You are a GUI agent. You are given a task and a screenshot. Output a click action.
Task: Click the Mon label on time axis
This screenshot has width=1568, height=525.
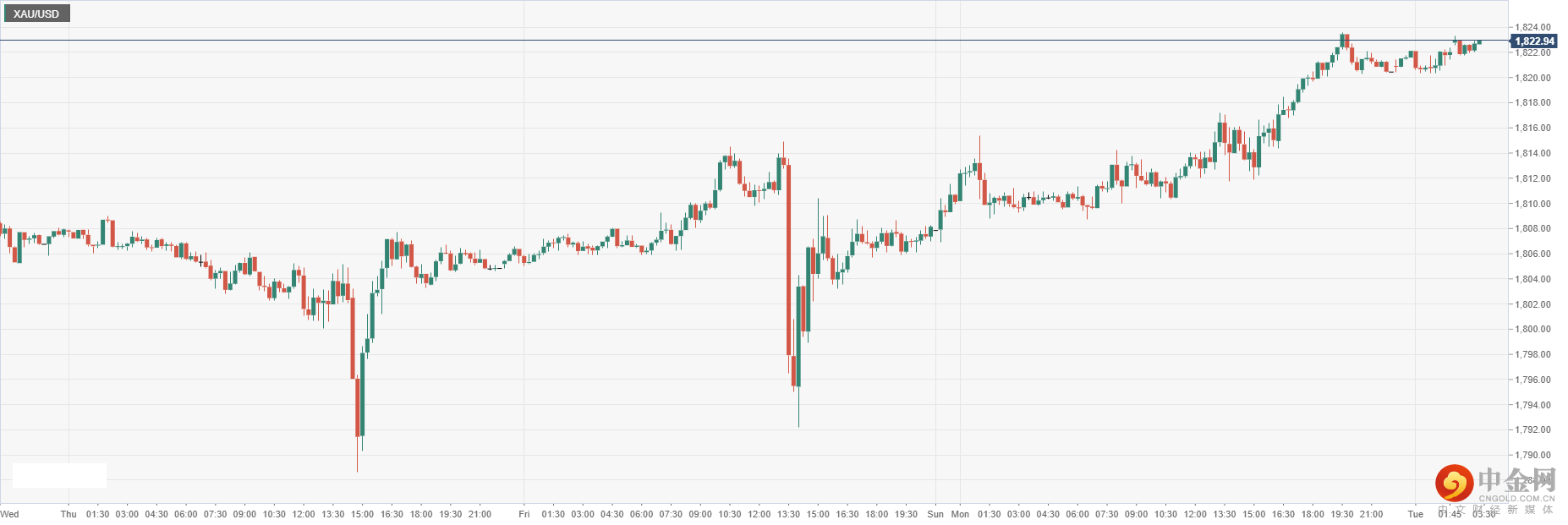coord(960,514)
